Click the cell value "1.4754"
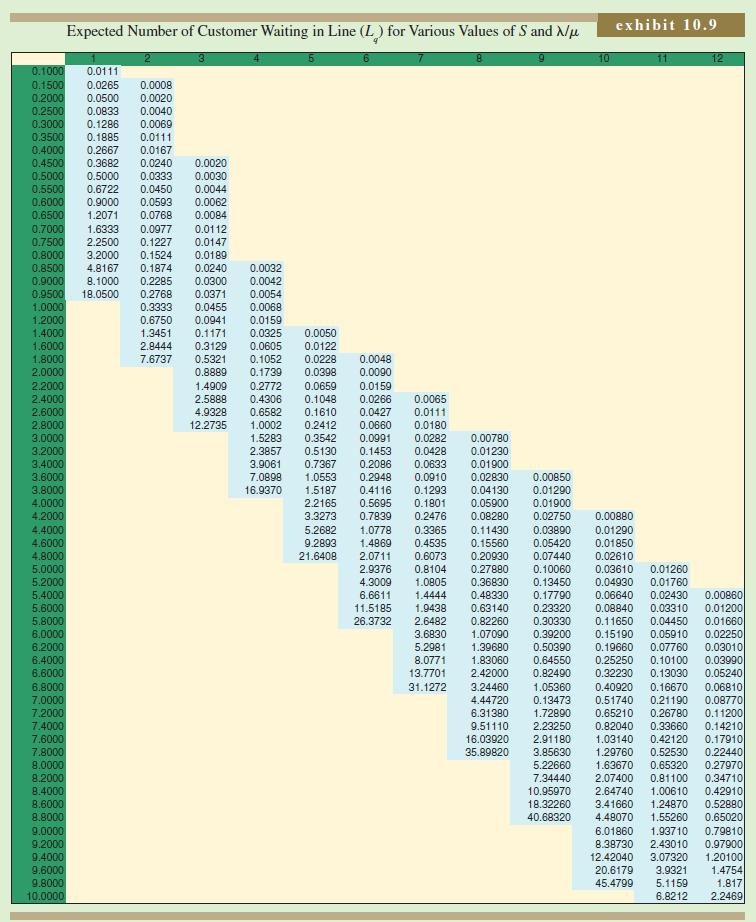Screen dimensions: 756x922 727,870
